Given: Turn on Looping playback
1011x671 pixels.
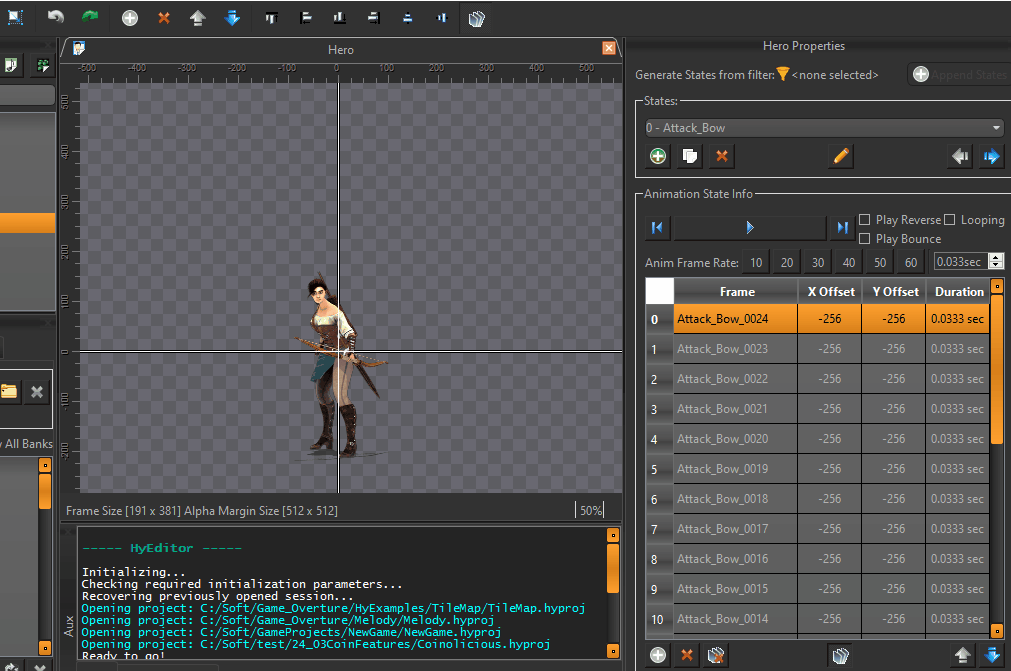Looking at the screenshot, I should pyautogui.click(x=951, y=219).
